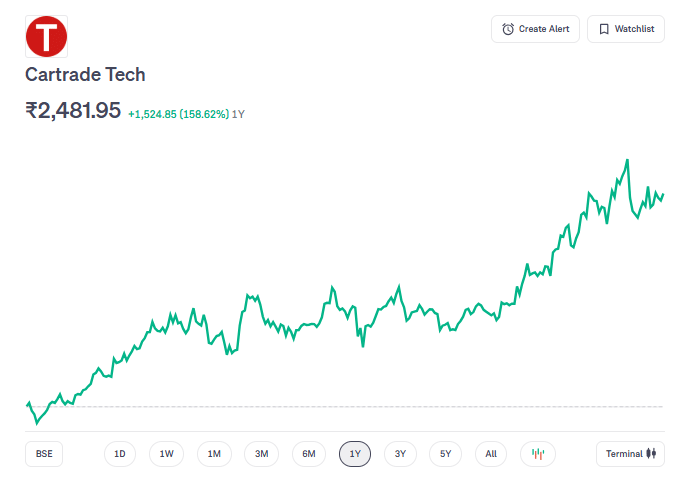This screenshot has height=488, width=688.
Task: Choose the All time range
Action: click(x=491, y=454)
